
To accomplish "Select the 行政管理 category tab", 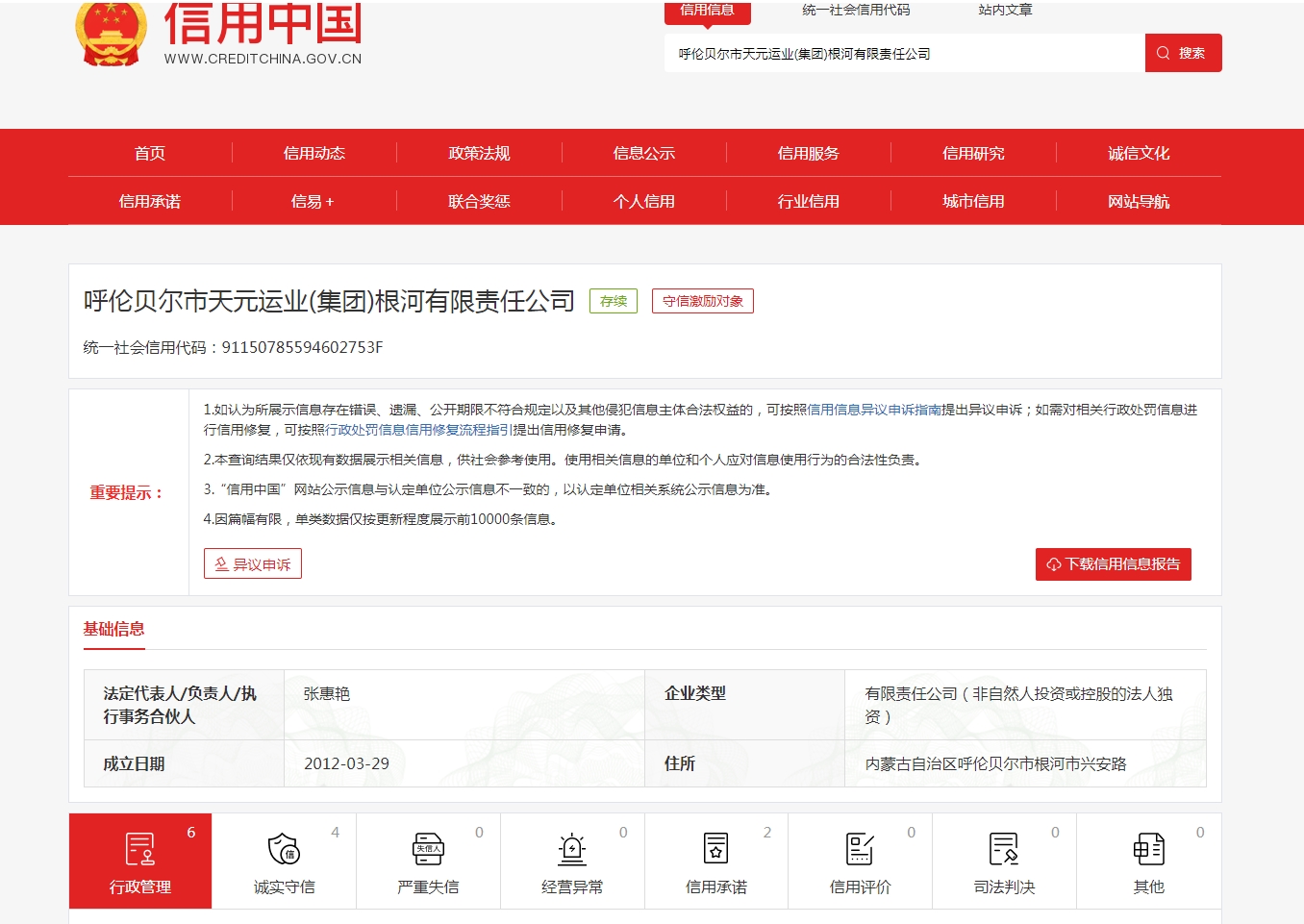I will (x=140, y=861).
